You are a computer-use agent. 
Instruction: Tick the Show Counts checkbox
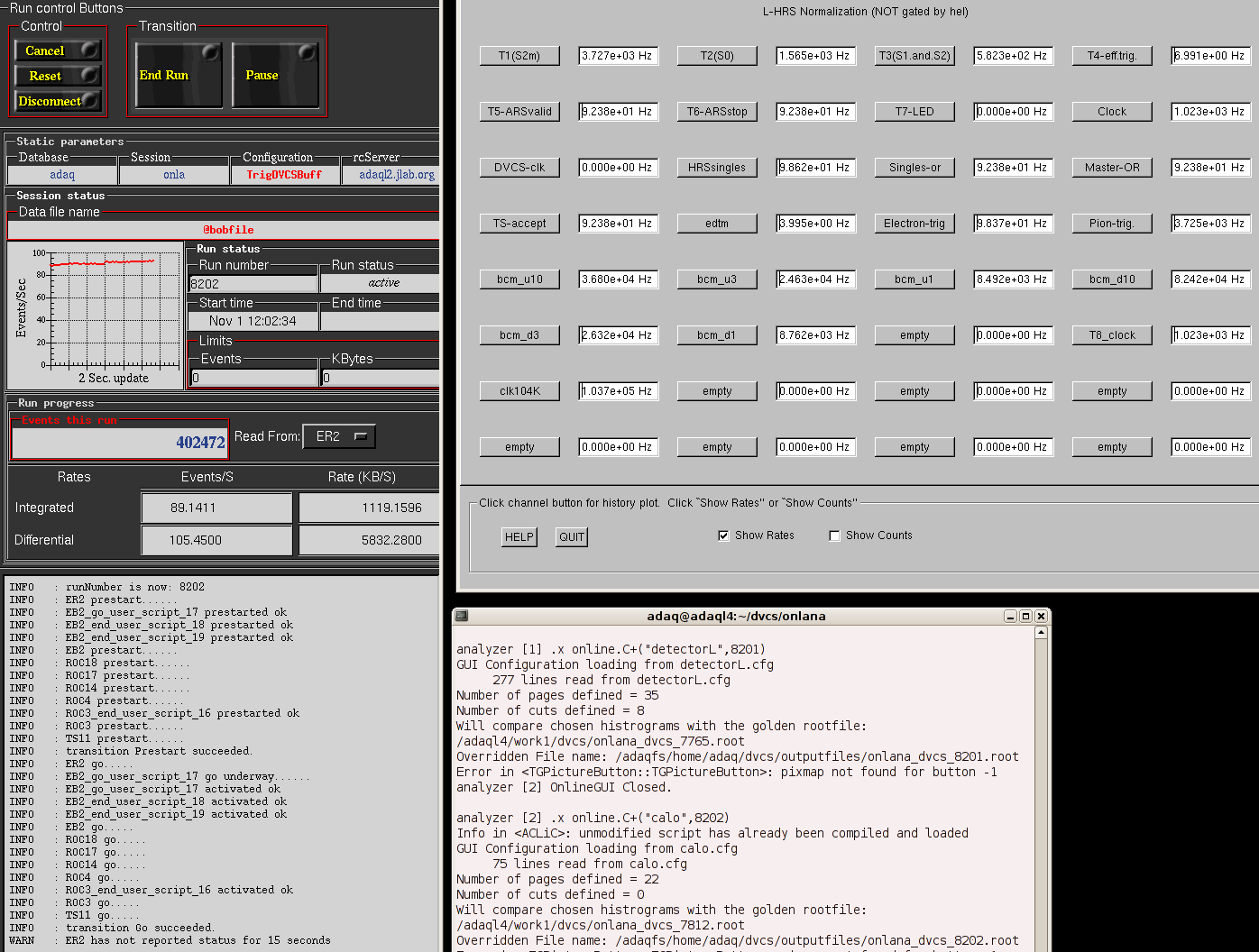click(834, 535)
